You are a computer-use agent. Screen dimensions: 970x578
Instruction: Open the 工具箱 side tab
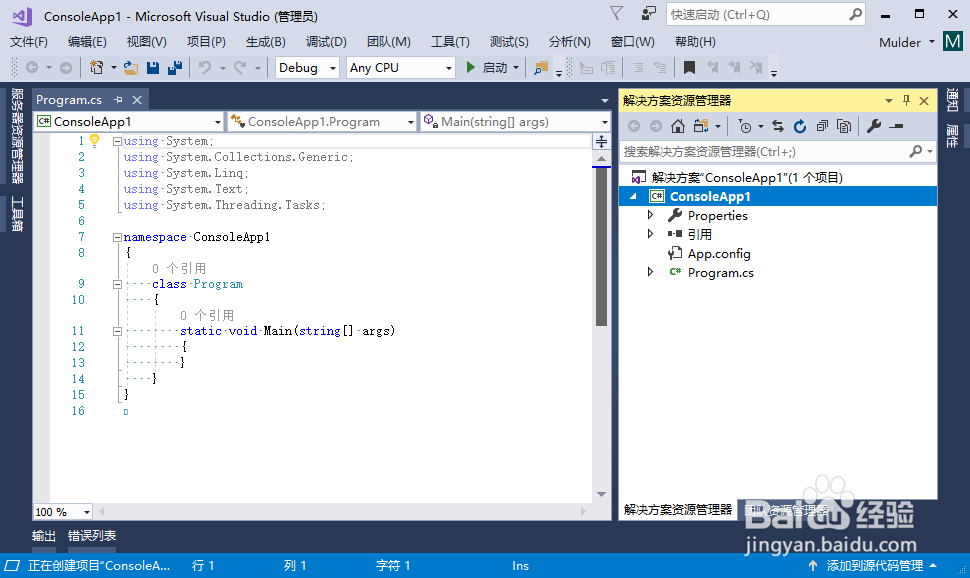point(17,214)
